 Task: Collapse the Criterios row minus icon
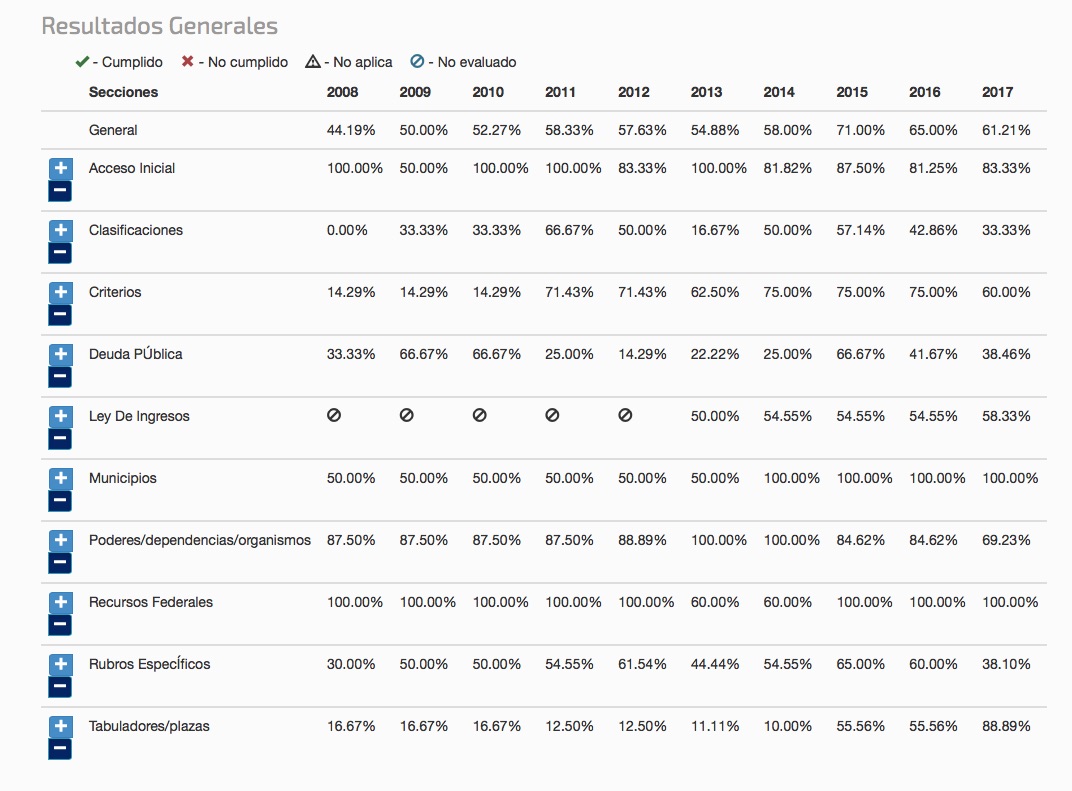click(x=60, y=314)
